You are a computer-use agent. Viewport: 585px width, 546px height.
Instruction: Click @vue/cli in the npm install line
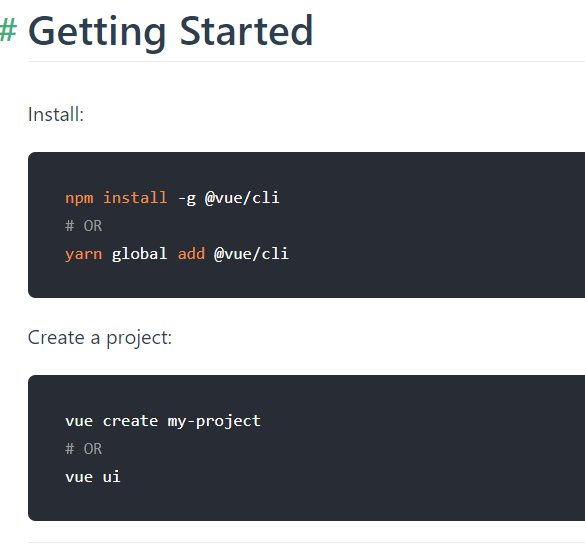point(242,198)
